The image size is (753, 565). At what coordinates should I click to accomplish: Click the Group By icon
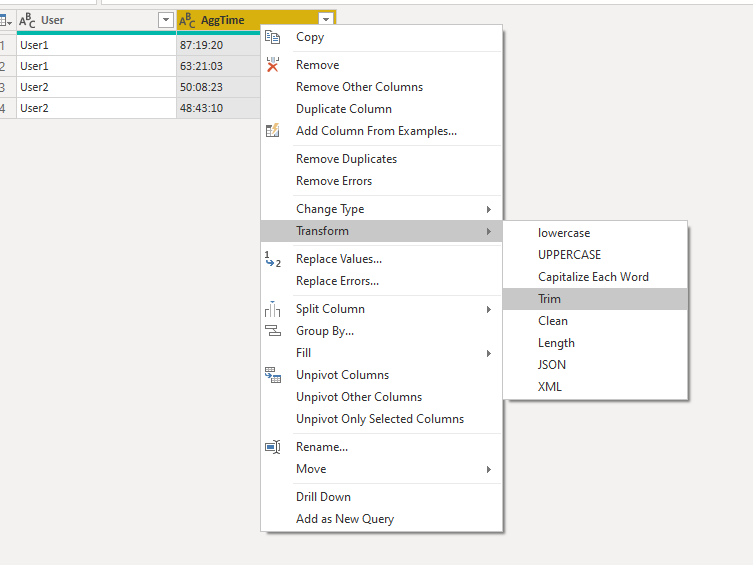pos(273,331)
